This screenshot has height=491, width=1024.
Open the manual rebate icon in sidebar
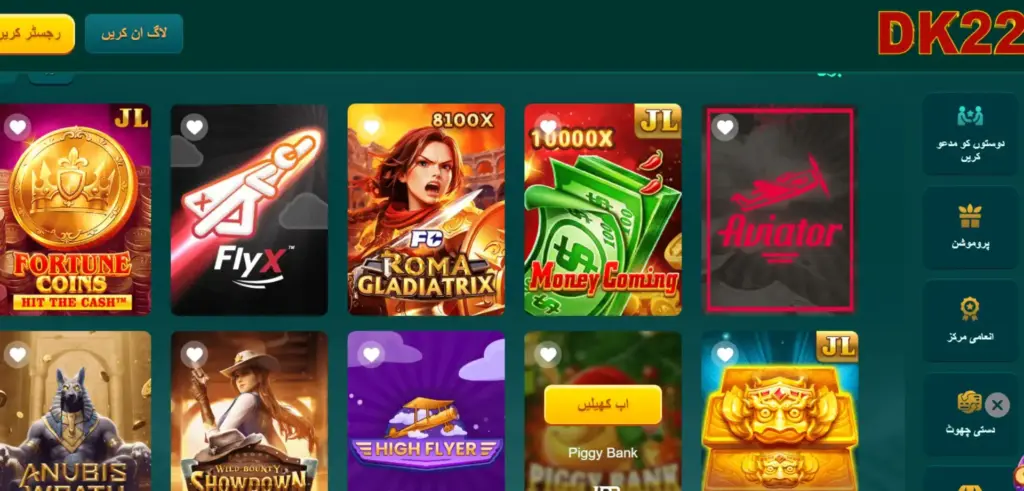point(969,402)
